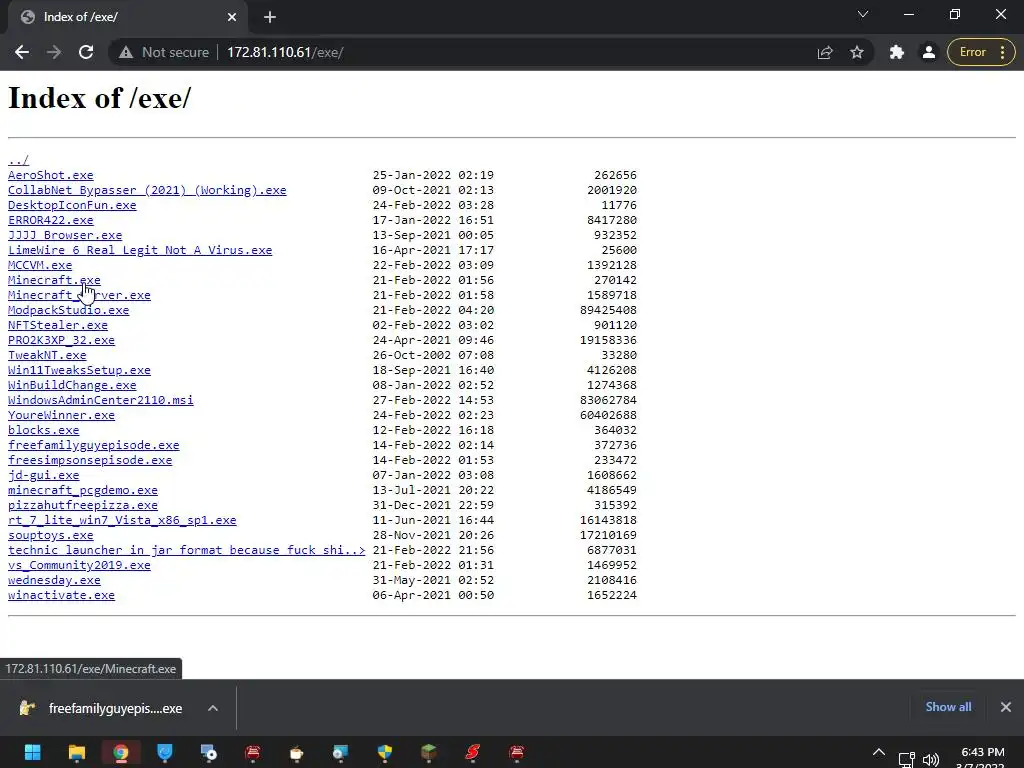
Task: Click the share page icon in address bar
Action: click(x=825, y=52)
